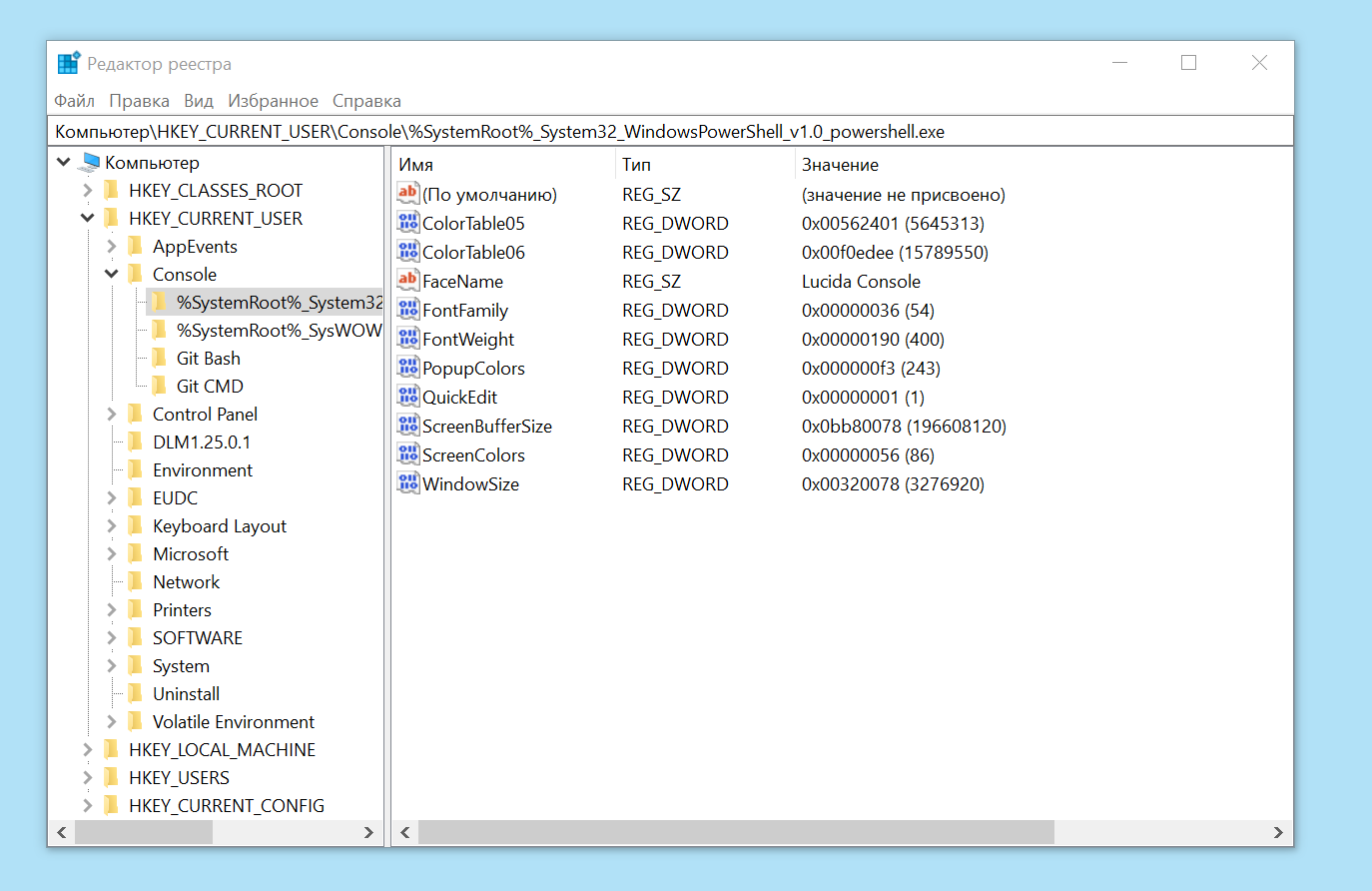Select the Console folder icon
The height and width of the screenshot is (891, 1372).
click(x=136, y=274)
